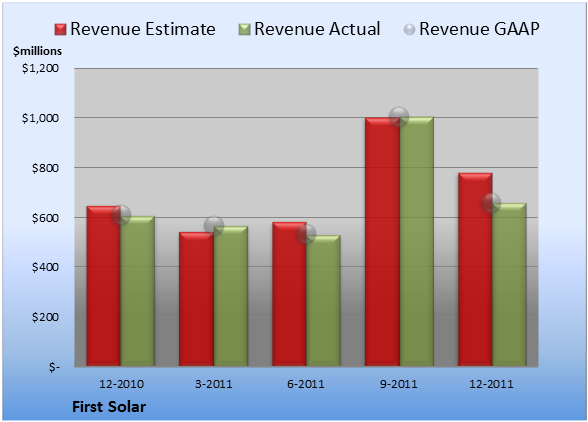Click the GAAP marker above 9-2011
The image size is (588, 422).
399,117
